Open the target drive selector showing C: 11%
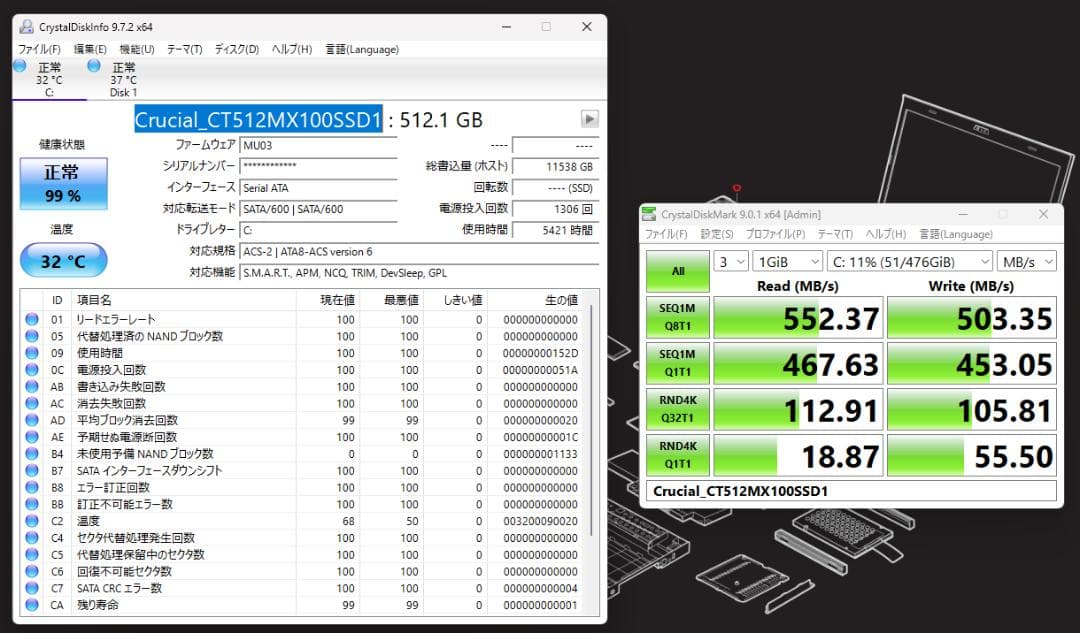1080x633 pixels. point(907,261)
